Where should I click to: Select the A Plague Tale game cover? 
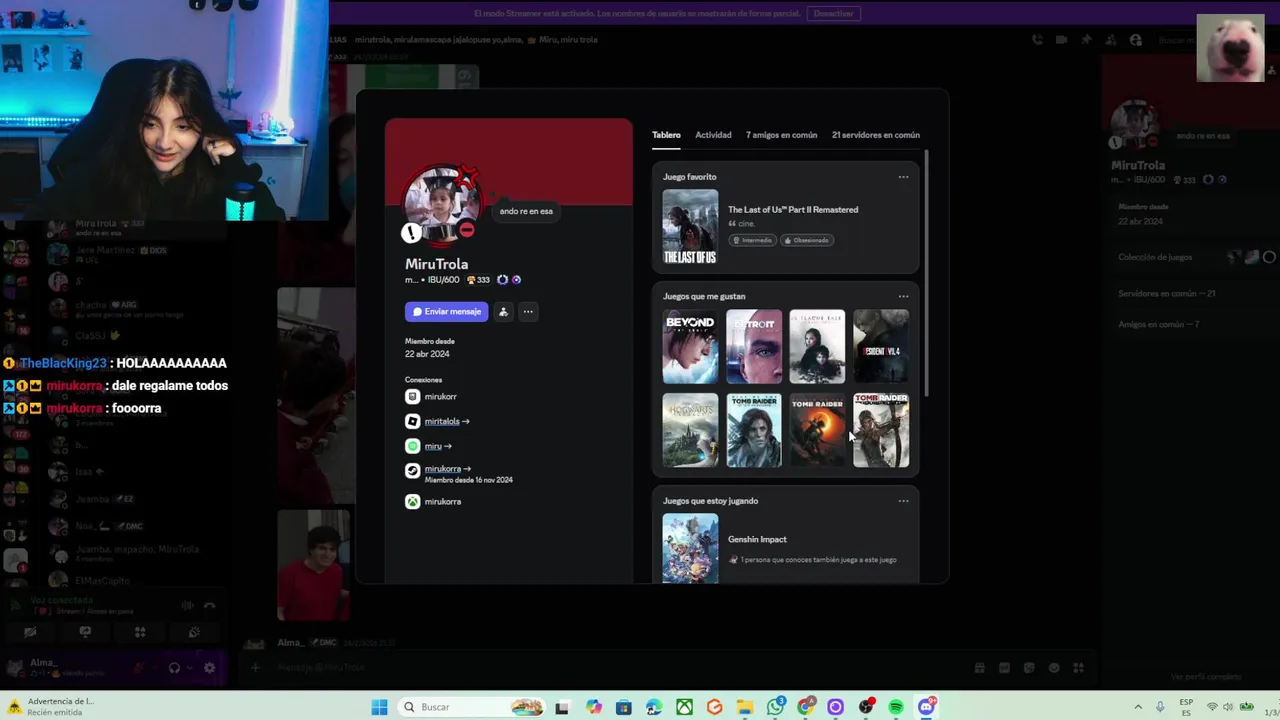pos(817,347)
